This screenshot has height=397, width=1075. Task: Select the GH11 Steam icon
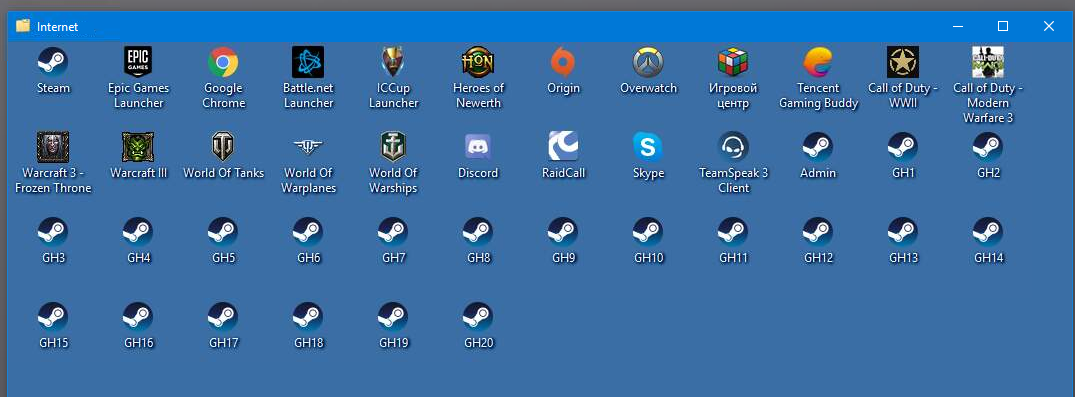click(733, 232)
